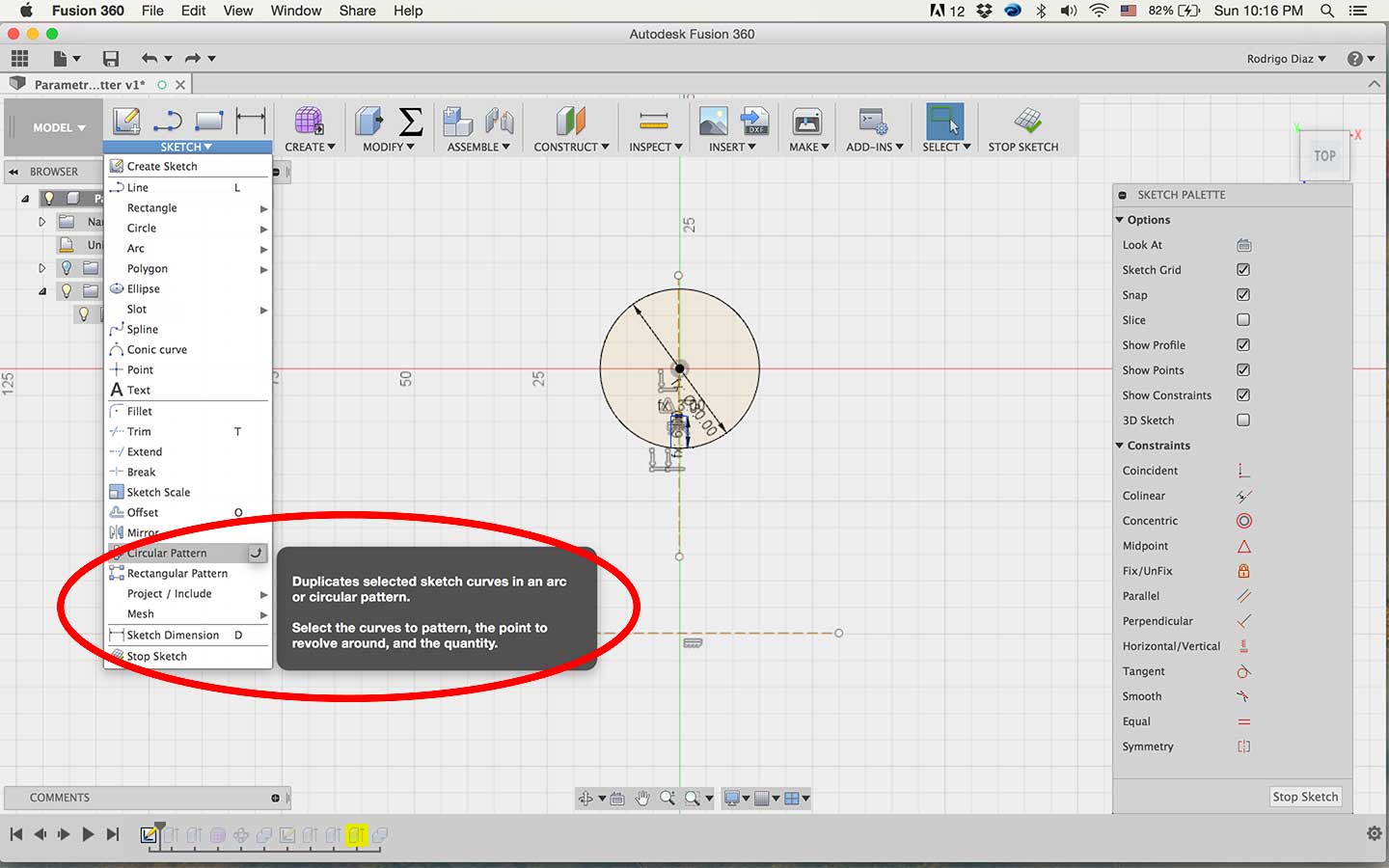The width and height of the screenshot is (1389, 868).
Task: Enable the 3D Sketch checkbox
Action: (x=1243, y=420)
